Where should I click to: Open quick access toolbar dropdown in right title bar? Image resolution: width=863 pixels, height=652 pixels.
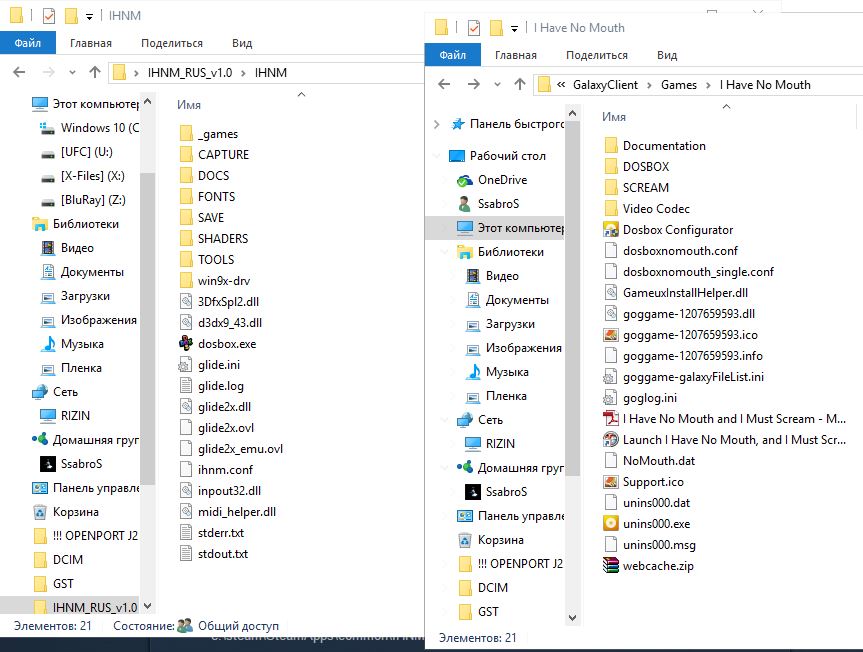(514, 29)
